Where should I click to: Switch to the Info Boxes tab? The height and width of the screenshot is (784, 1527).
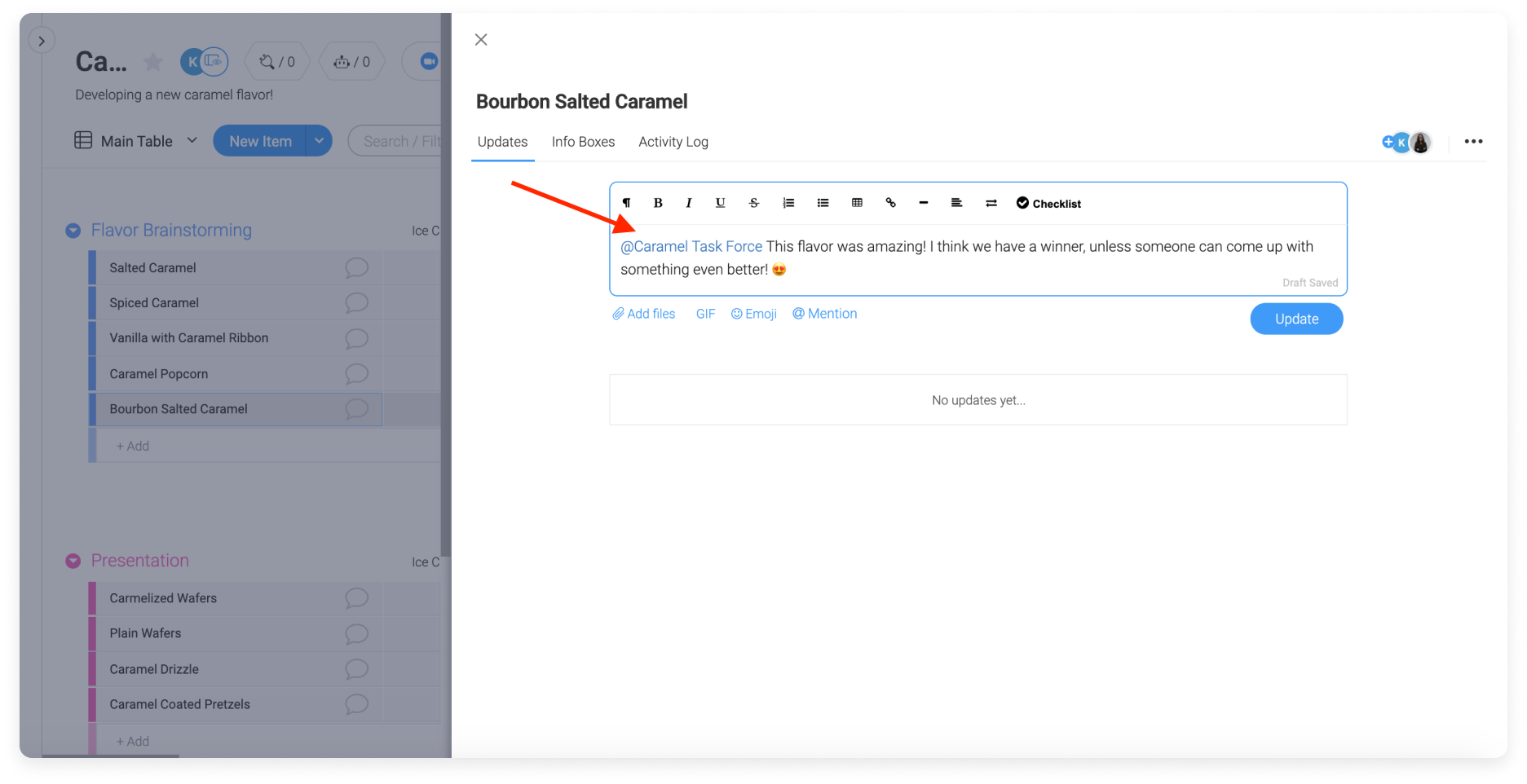583,142
